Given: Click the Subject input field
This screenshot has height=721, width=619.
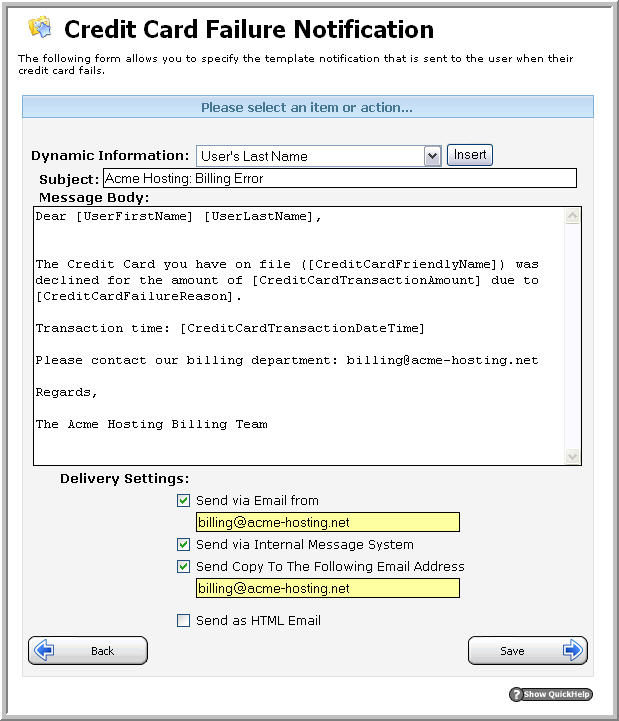Looking at the screenshot, I should (339, 178).
